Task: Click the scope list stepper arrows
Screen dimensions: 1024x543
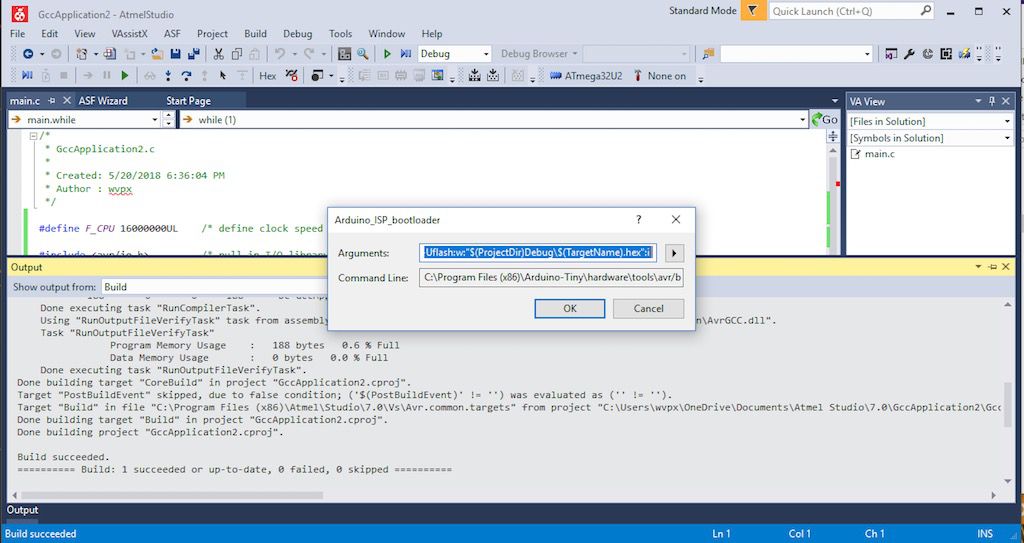Action: [168, 120]
